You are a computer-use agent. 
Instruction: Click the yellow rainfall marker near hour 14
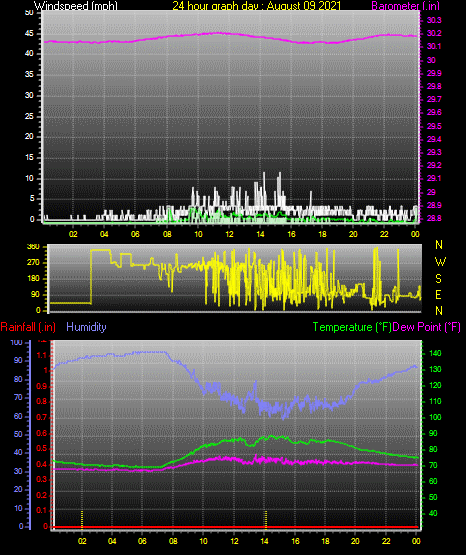click(266, 519)
